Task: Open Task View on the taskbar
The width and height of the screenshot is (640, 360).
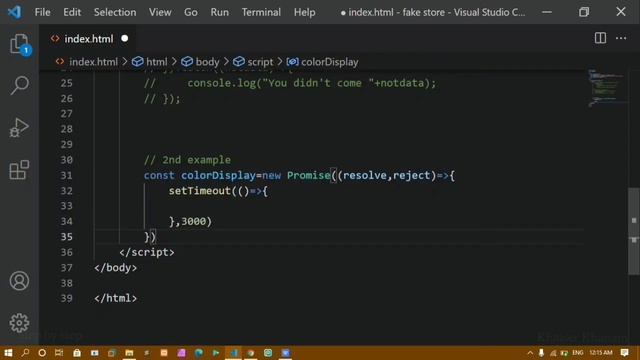Action: (59, 353)
